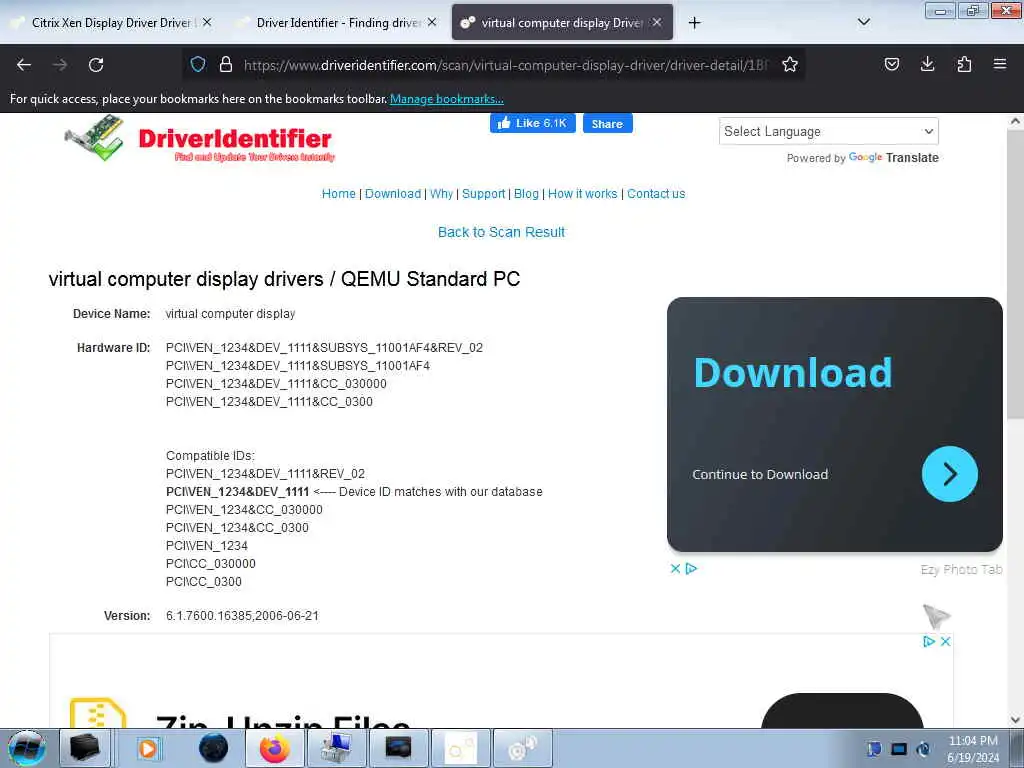The image size is (1024, 768).
Task: Select hardware ID PCI\VEN_1234&DEV_1111&CC_030000
Action: click(276, 384)
